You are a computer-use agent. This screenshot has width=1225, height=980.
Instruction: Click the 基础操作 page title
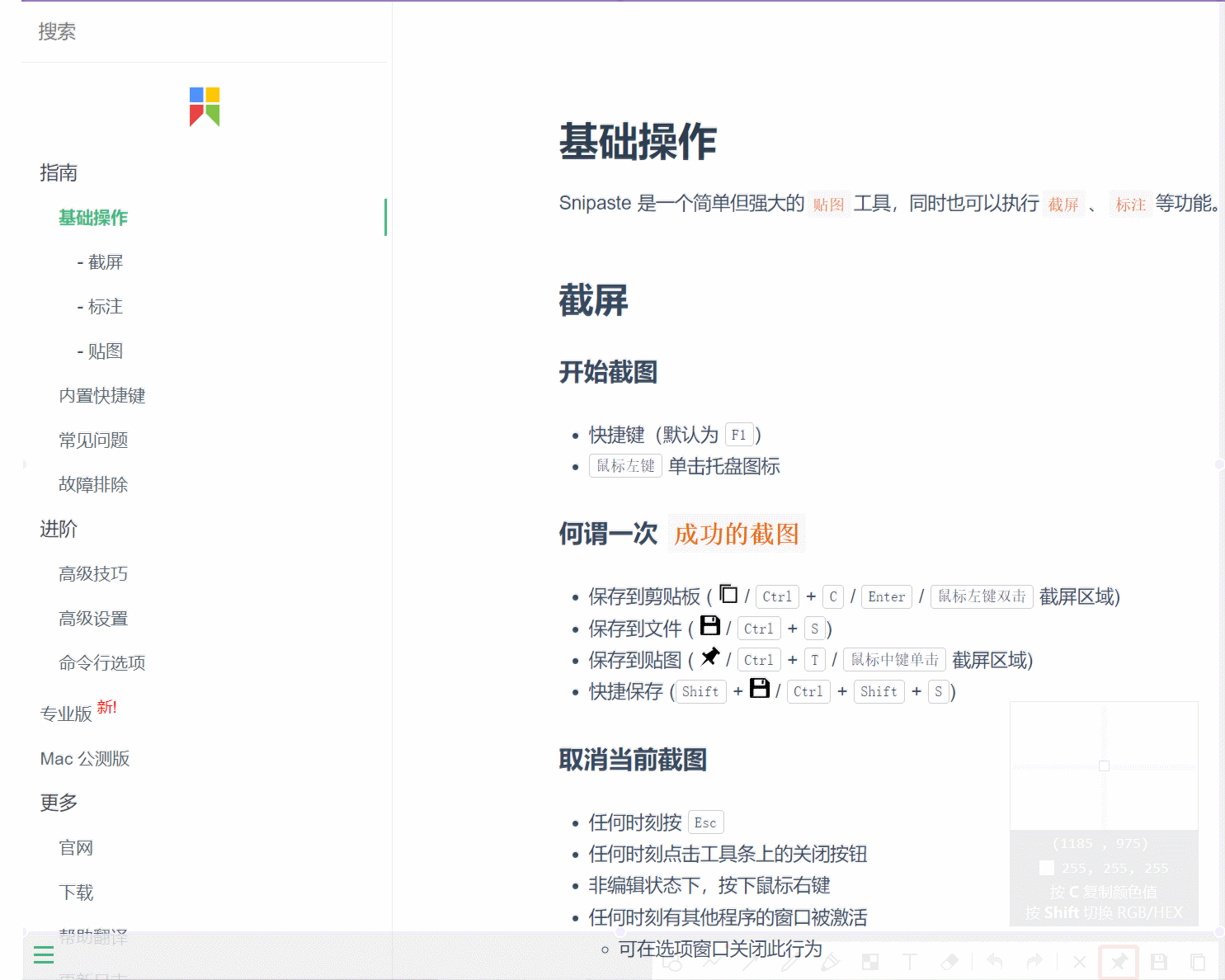(x=638, y=142)
